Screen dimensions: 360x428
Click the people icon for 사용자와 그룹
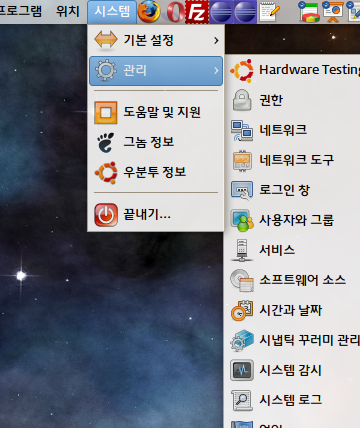(x=242, y=220)
